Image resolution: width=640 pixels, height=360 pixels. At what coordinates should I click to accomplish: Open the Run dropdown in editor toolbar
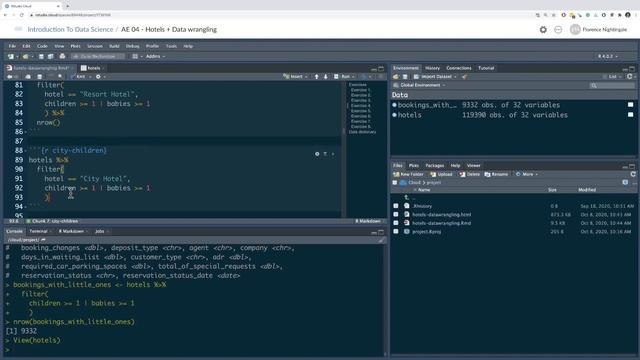point(345,77)
